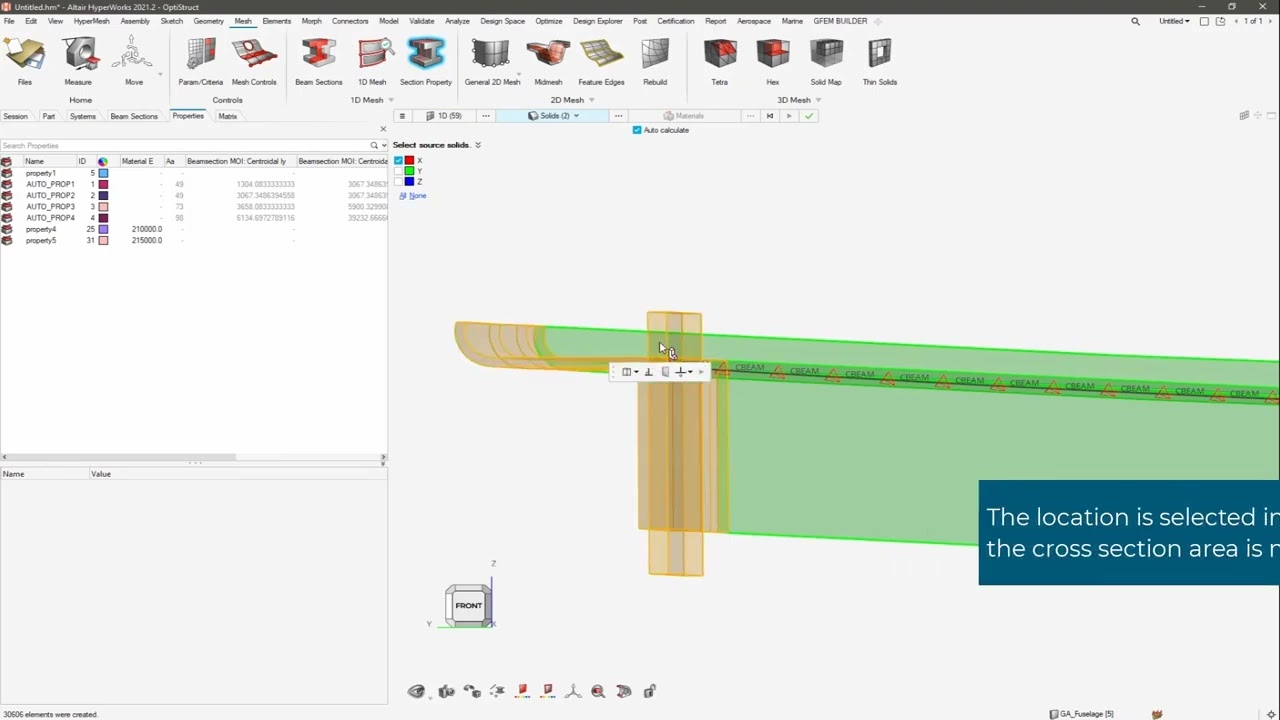Open the 2D Mesh group dropdown arrow
1280x720 pixels.
click(x=591, y=100)
